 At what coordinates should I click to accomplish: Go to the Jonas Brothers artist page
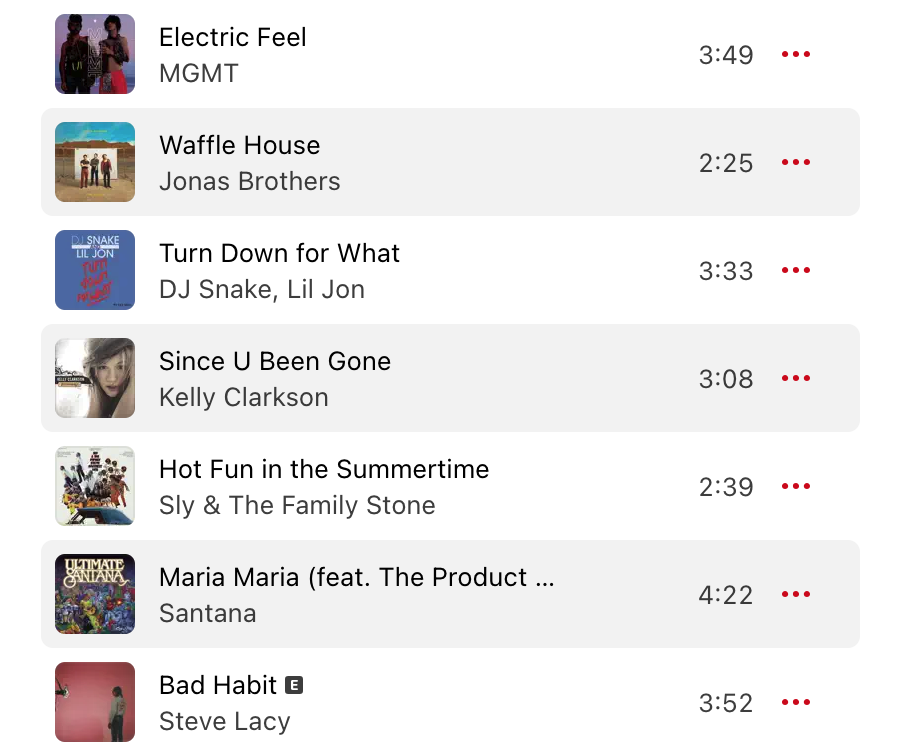coord(249,181)
